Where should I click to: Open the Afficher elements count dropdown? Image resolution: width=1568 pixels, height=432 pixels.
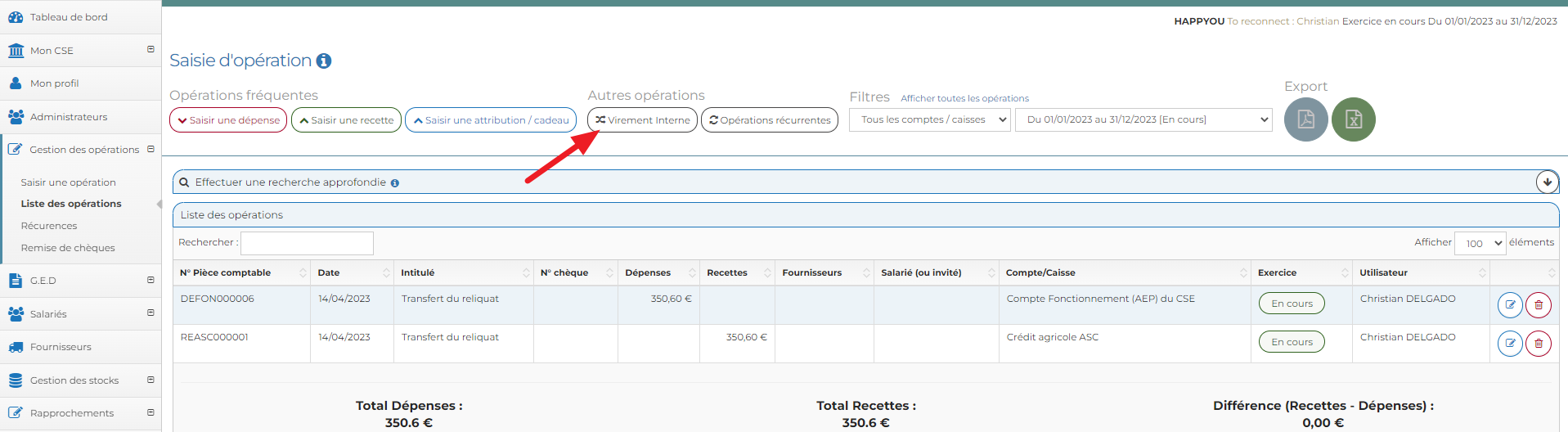pyautogui.click(x=1479, y=243)
